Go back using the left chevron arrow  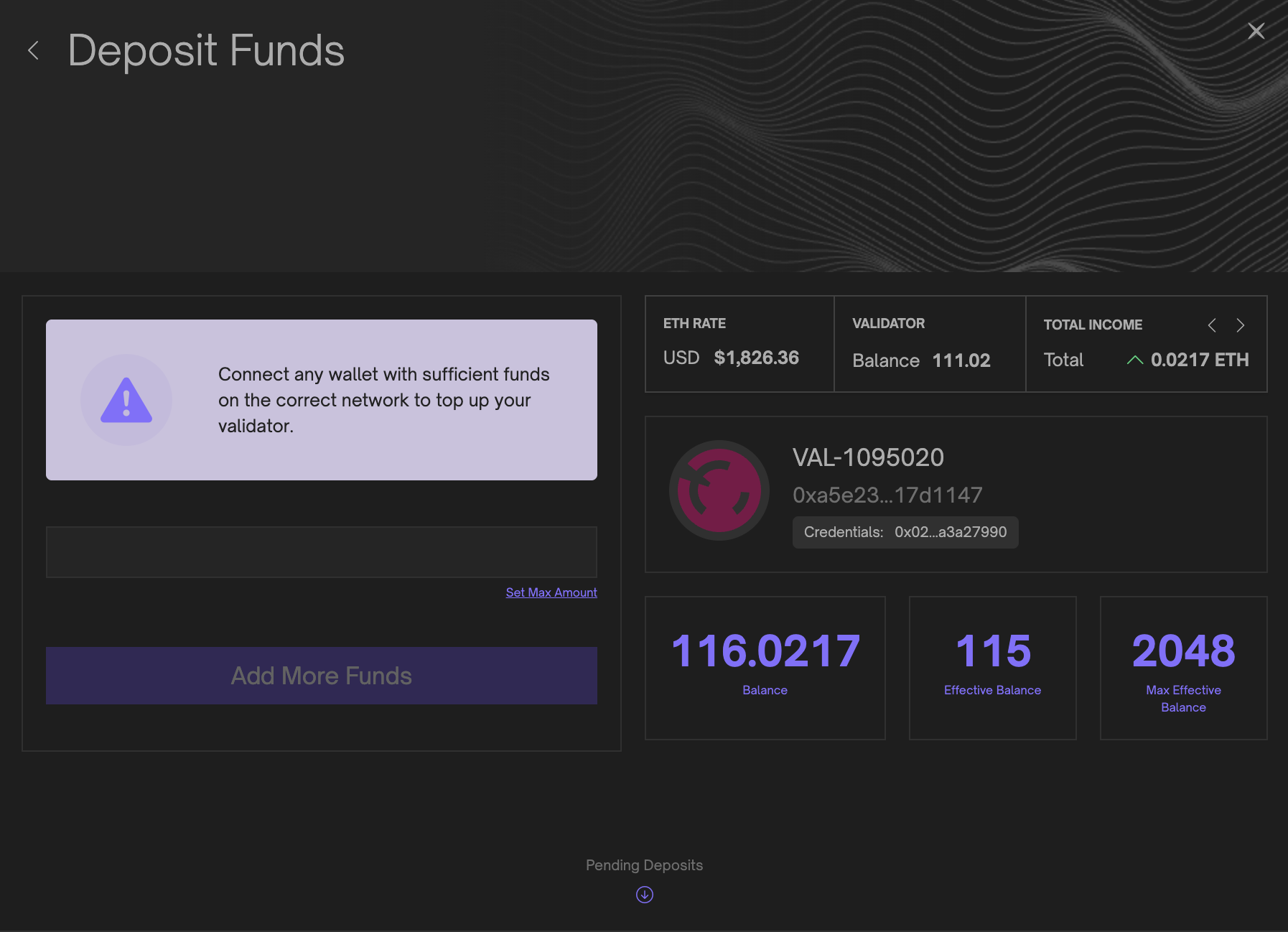click(x=33, y=50)
